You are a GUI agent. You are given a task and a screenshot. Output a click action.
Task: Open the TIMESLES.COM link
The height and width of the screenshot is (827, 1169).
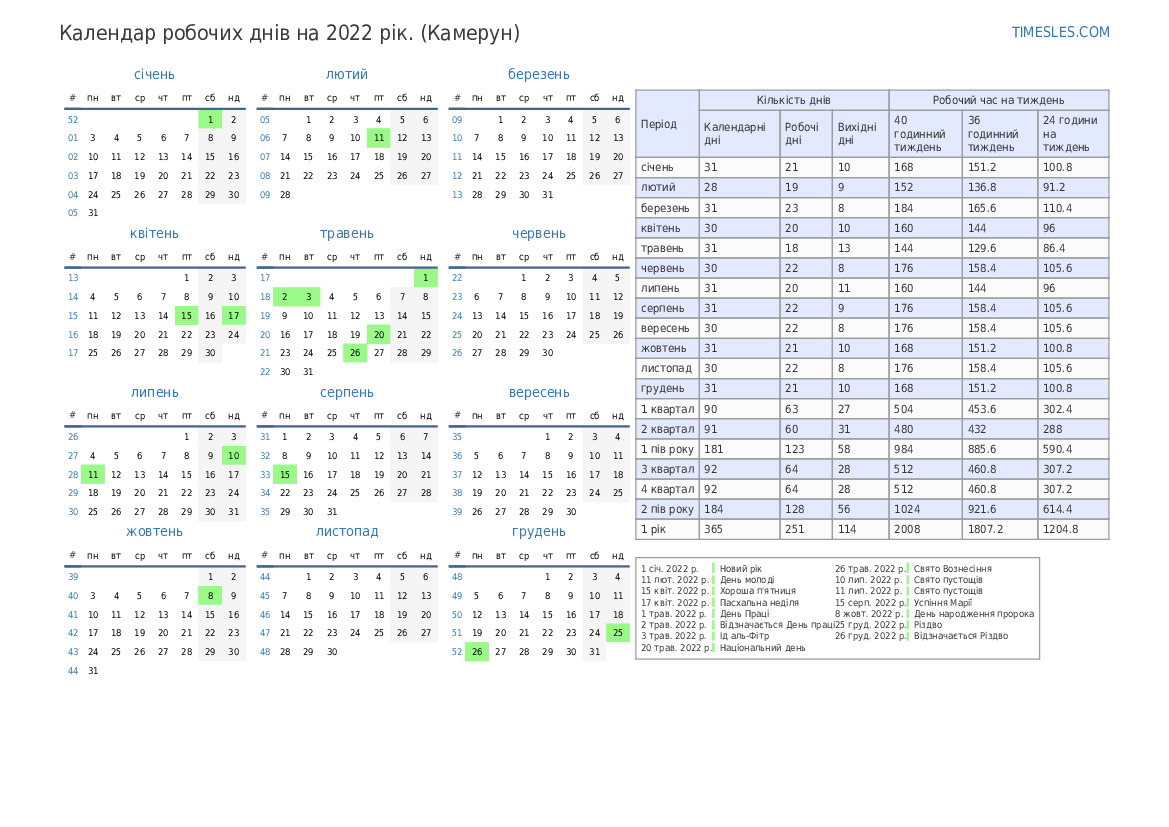1060,32
